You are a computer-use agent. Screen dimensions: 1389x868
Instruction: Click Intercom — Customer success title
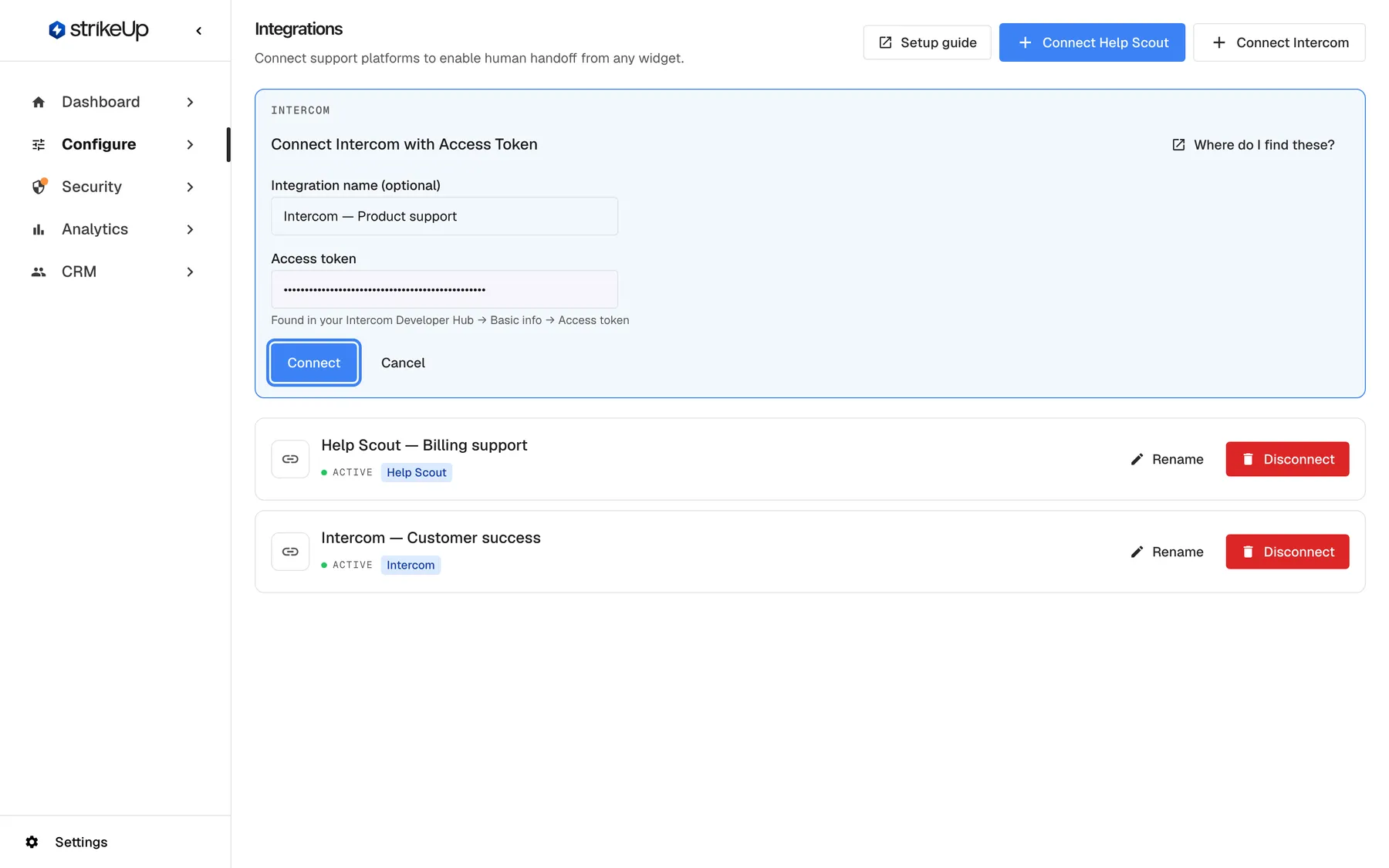click(x=431, y=538)
